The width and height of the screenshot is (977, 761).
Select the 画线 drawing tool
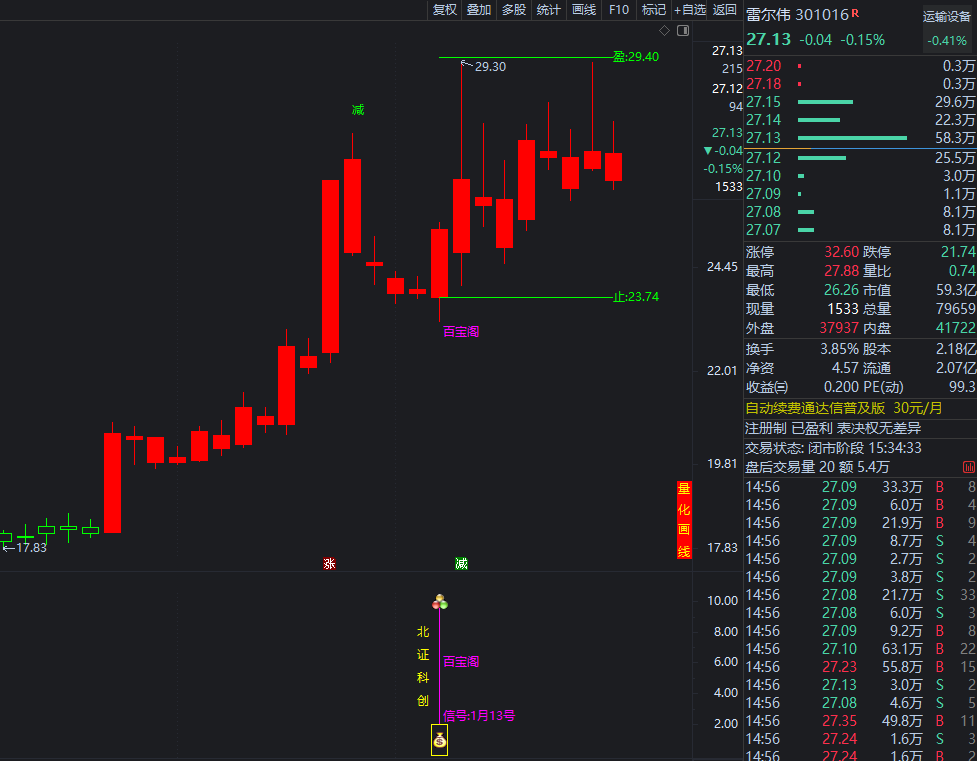(584, 10)
